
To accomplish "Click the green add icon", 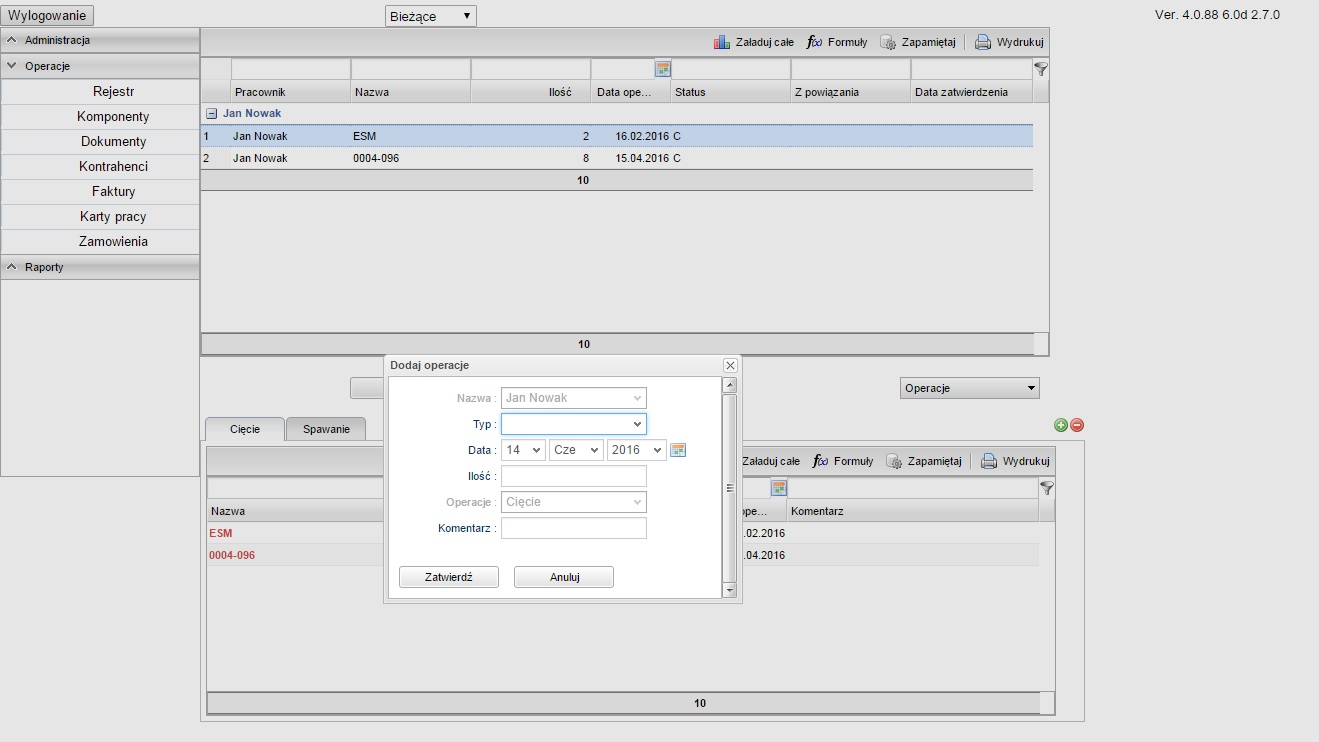I will pos(1061,425).
